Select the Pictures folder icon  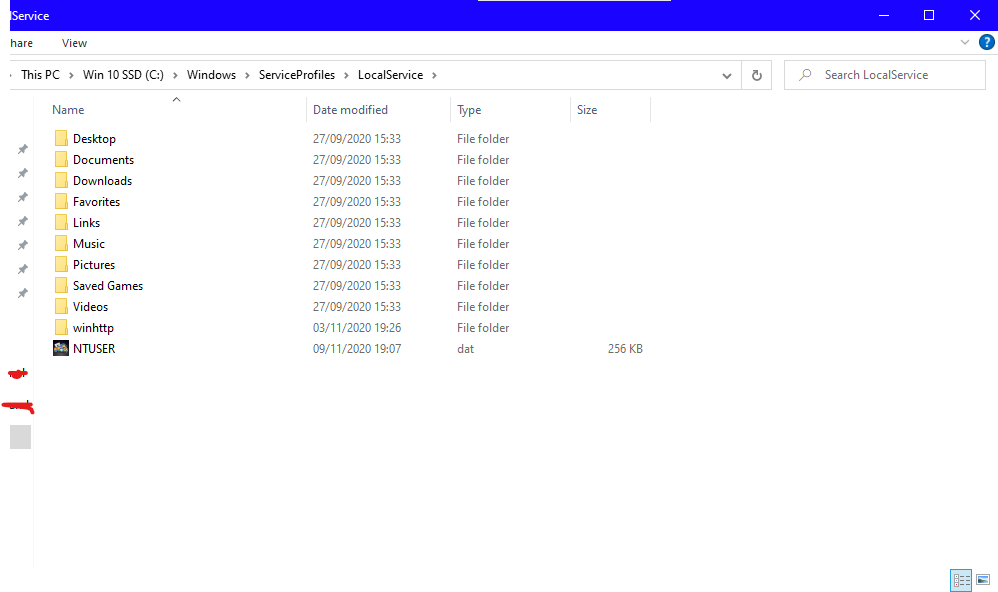point(61,264)
